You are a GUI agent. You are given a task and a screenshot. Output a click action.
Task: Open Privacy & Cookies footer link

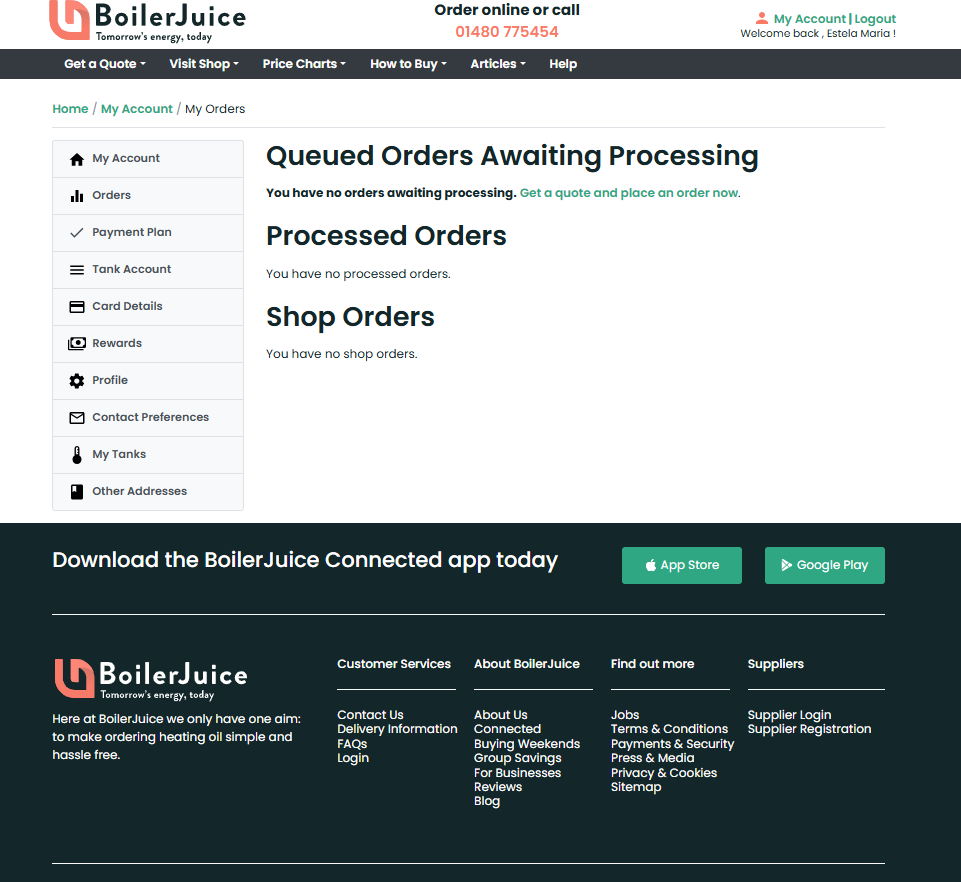click(x=663, y=772)
